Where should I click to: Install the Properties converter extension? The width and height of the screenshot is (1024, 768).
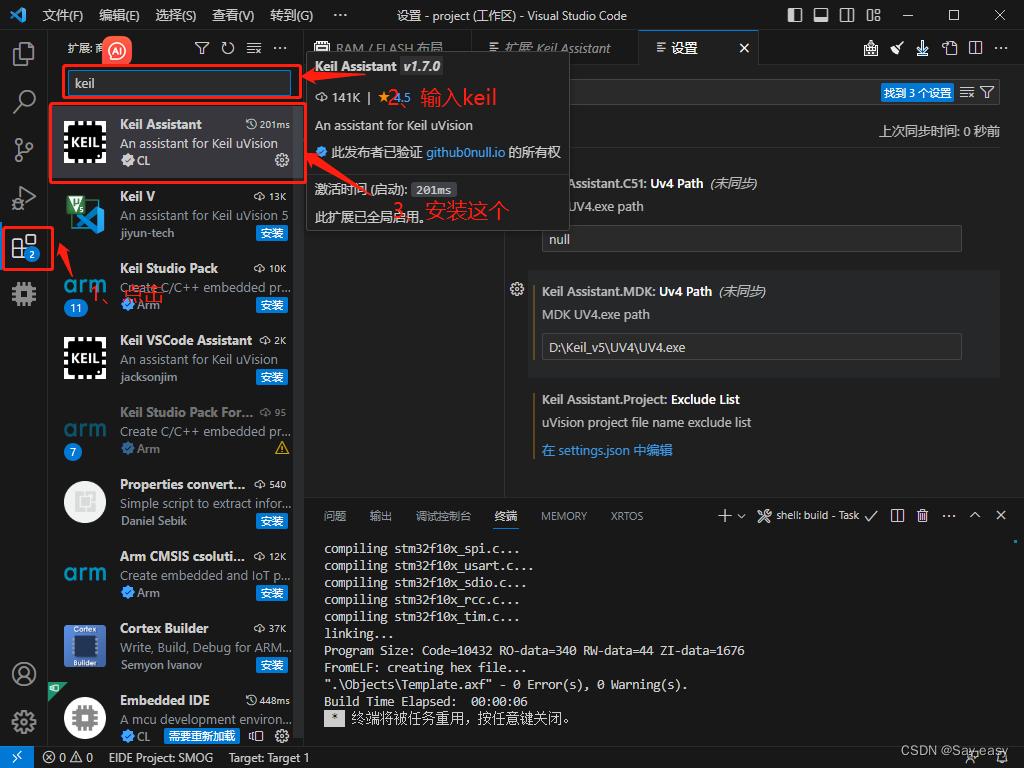pyautogui.click(x=272, y=522)
